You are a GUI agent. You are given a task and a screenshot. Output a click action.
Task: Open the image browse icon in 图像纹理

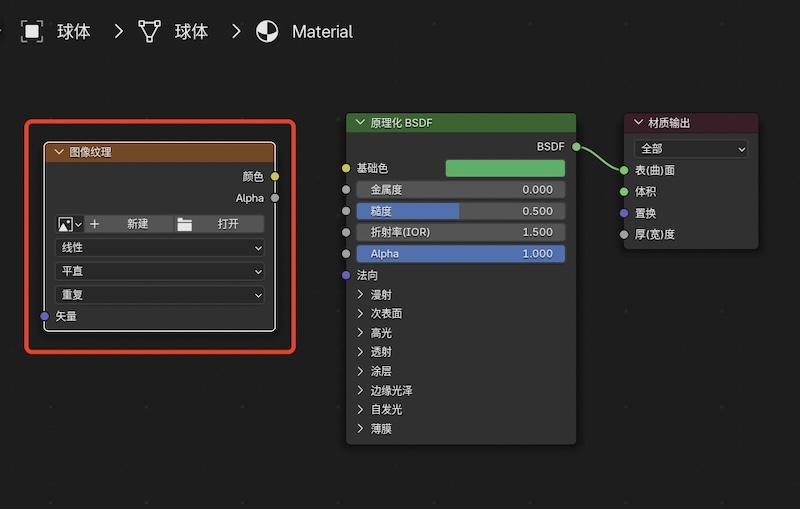tap(69, 224)
